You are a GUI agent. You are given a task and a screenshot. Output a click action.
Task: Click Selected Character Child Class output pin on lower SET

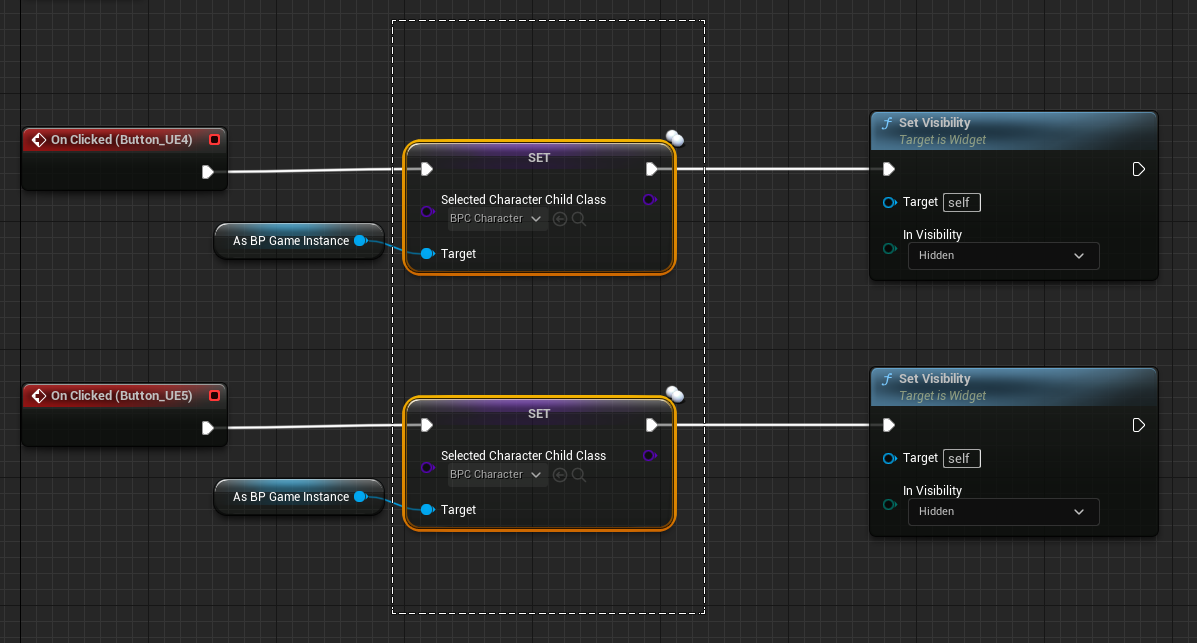[x=650, y=456]
